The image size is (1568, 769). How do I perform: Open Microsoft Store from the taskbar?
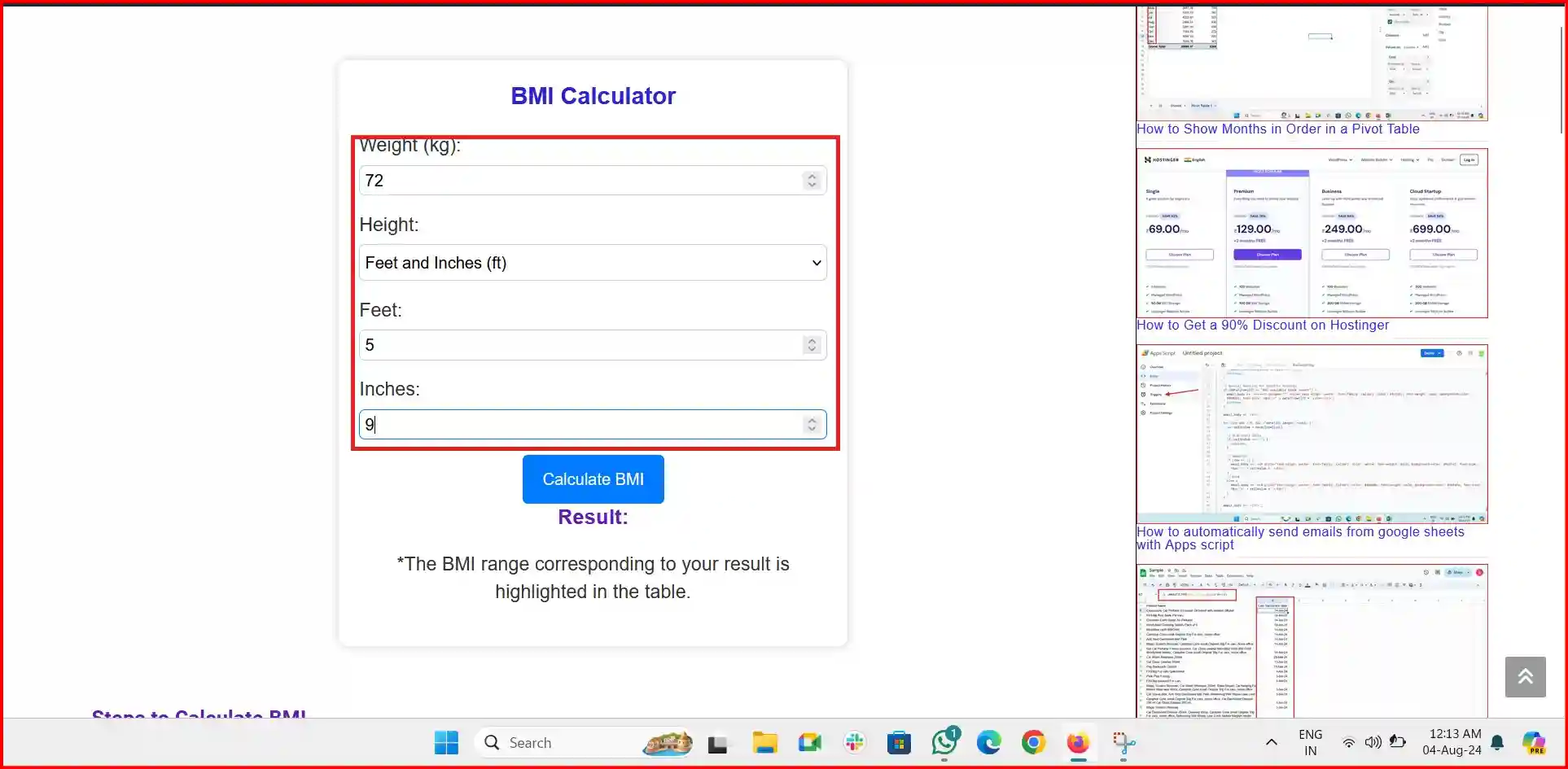(x=898, y=743)
